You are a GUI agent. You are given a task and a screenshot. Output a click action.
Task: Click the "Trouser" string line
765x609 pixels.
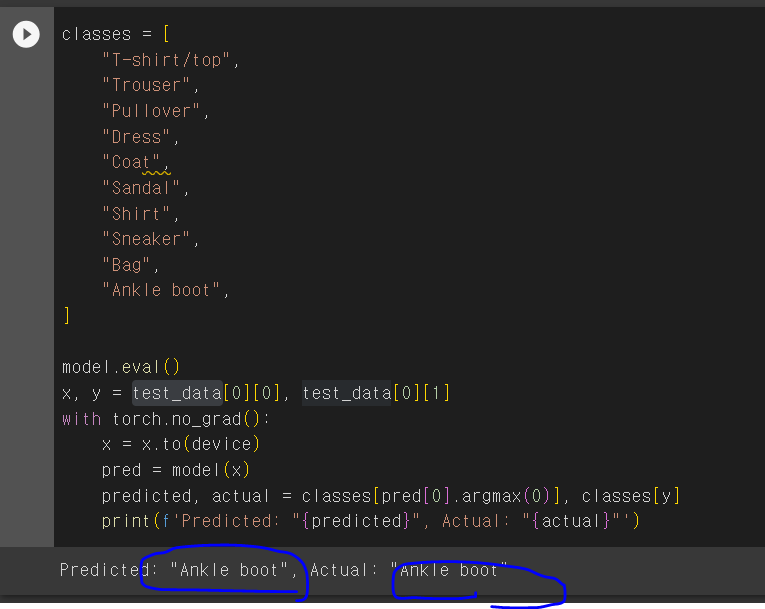[x=146, y=85]
